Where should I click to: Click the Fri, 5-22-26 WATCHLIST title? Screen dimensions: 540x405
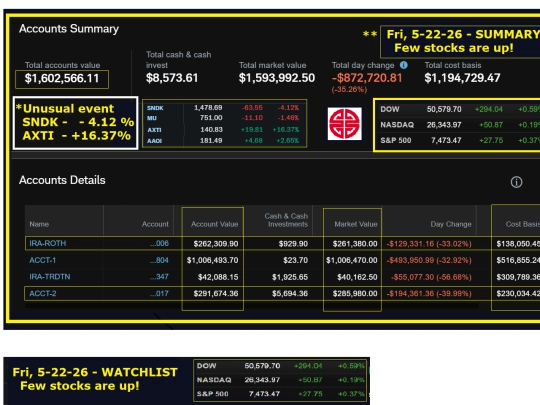(95, 372)
